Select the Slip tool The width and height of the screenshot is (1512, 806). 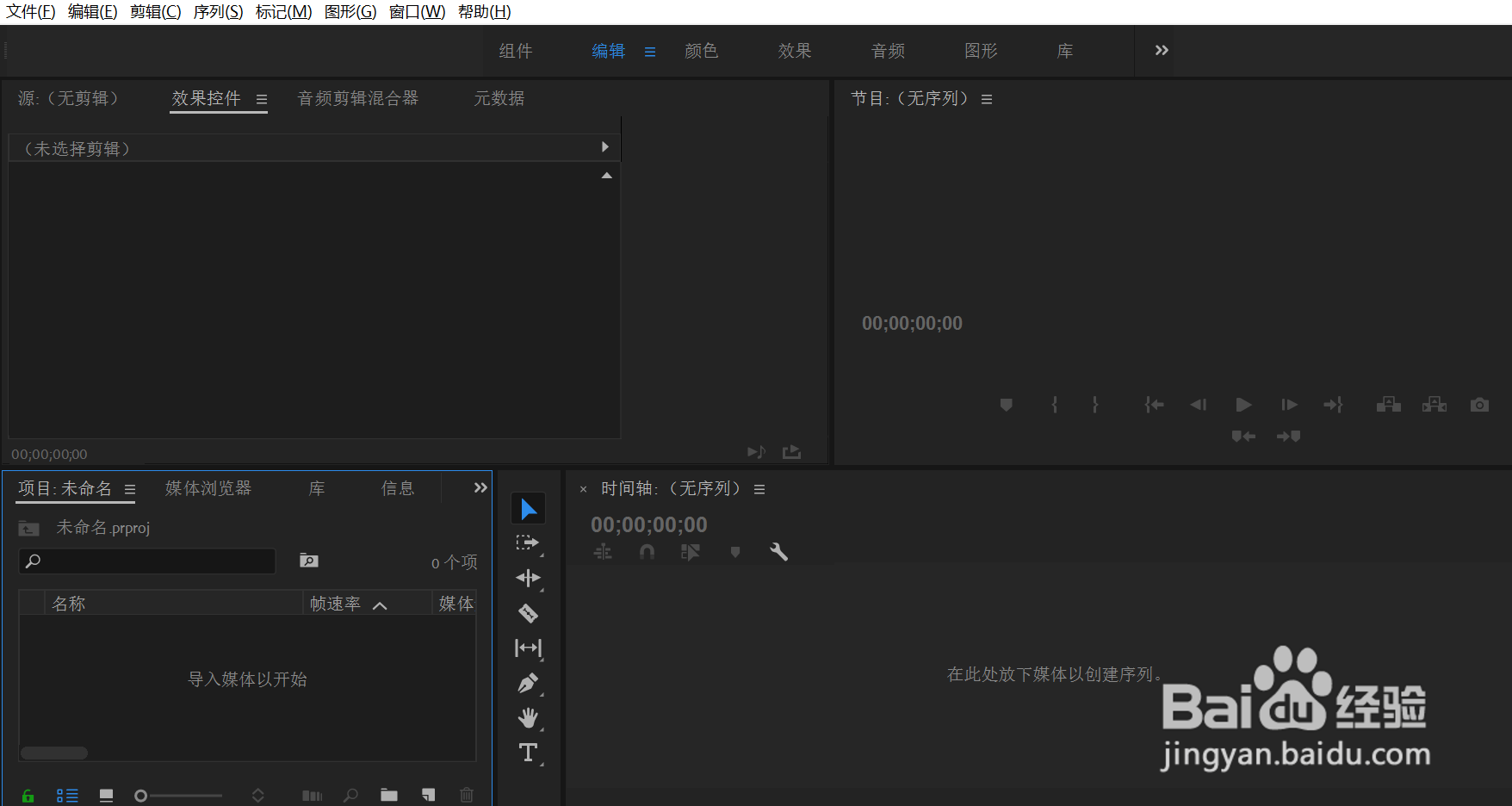[x=528, y=648]
